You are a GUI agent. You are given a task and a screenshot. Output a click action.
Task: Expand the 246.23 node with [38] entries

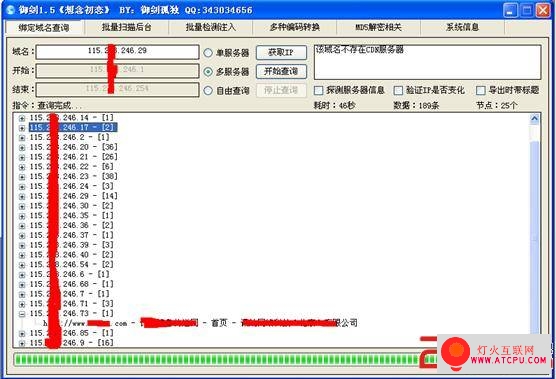[22, 177]
